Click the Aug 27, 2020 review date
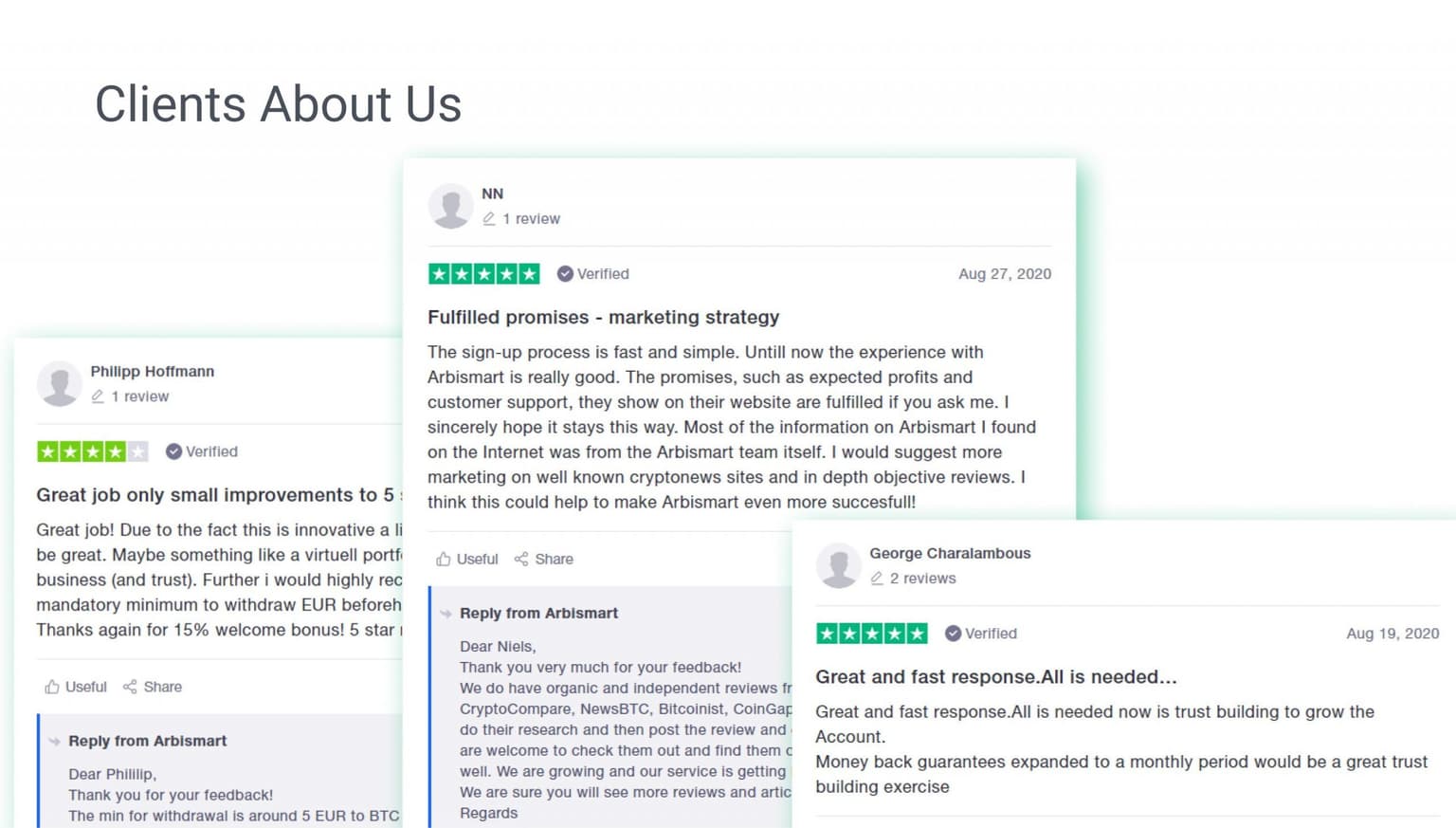 pyautogui.click(x=1004, y=274)
